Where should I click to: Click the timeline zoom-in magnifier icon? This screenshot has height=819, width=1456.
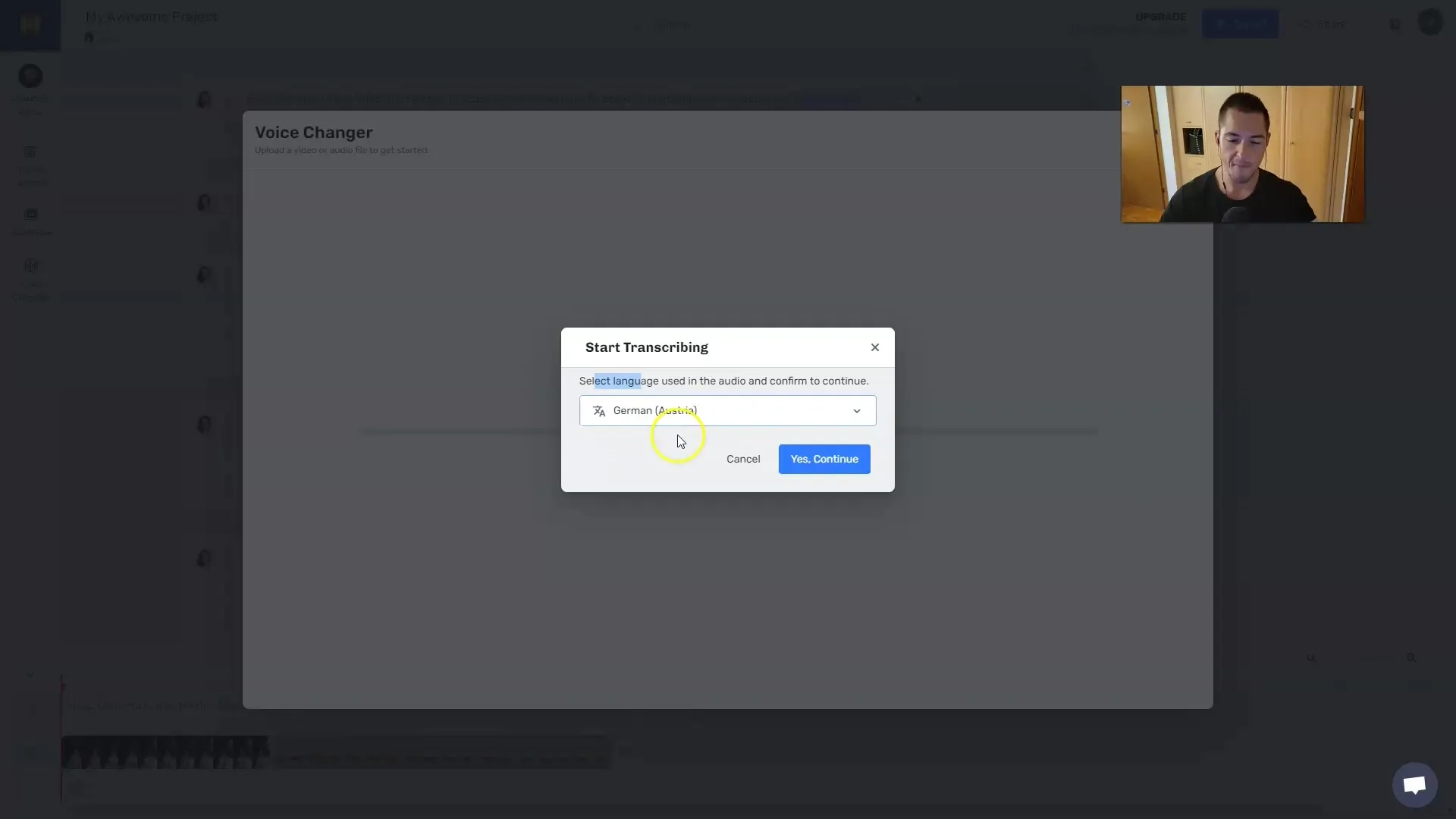pos(1411,658)
